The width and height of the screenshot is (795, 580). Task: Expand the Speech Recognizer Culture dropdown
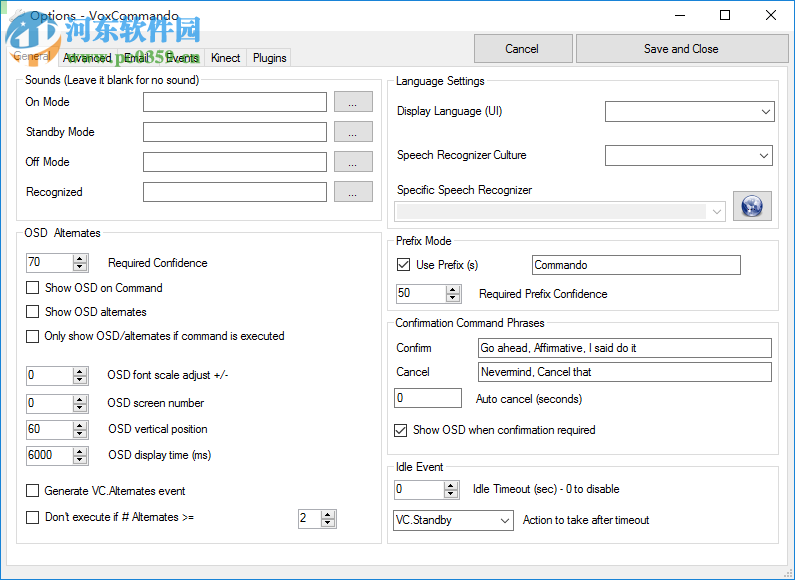click(x=689, y=156)
